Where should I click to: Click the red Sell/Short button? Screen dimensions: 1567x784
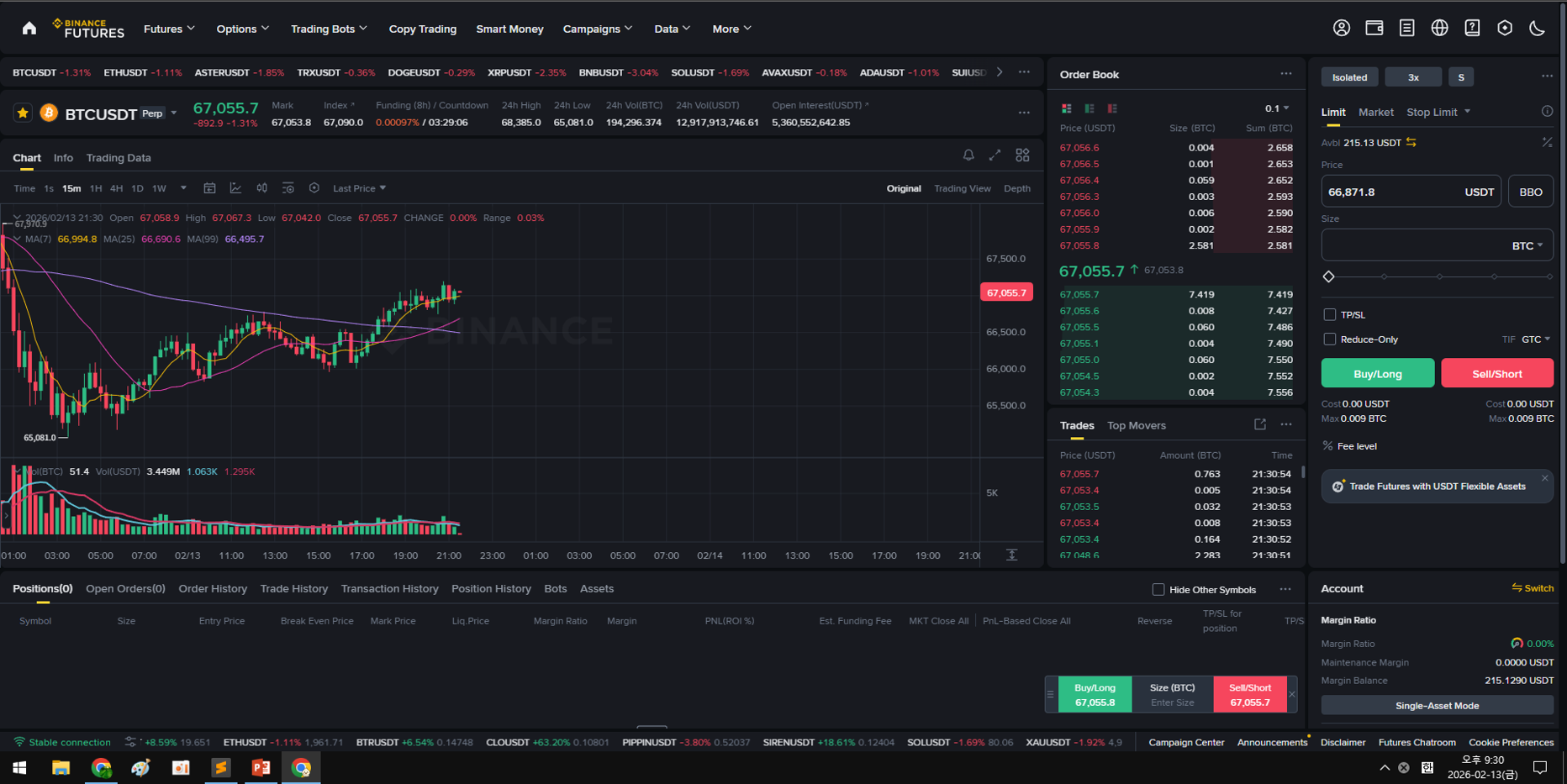(x=1497, y=373)
